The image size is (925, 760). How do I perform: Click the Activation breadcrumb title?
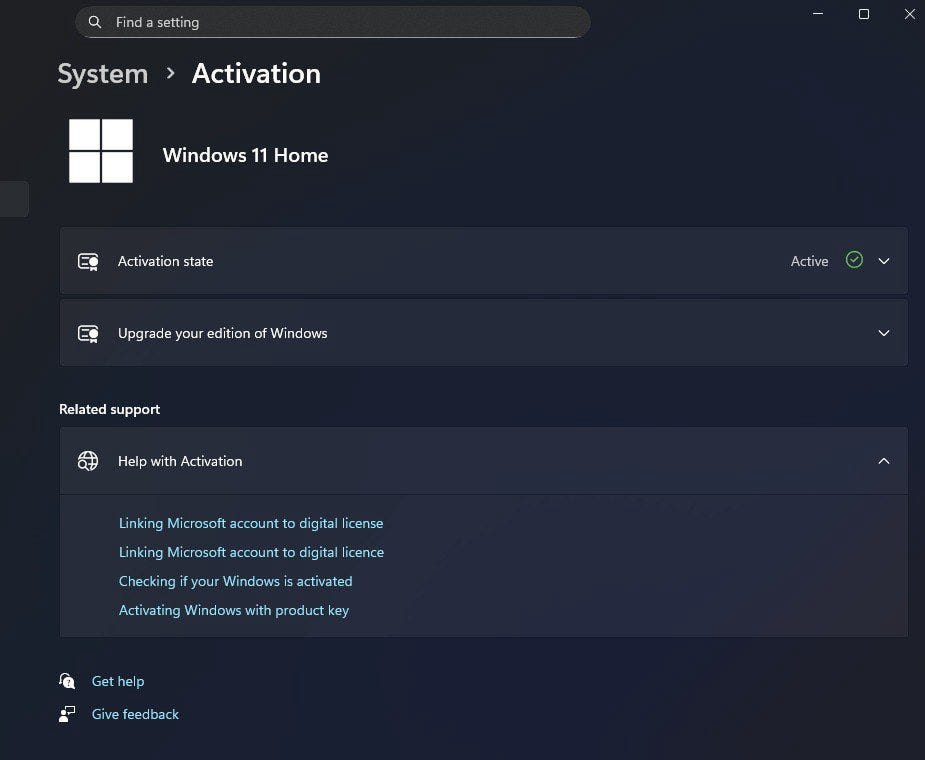click(x=256, y=74)
